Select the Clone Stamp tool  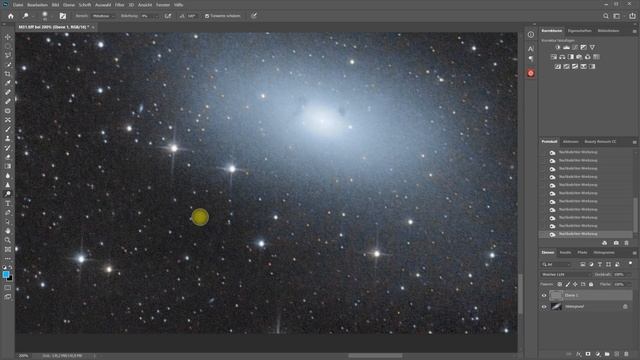point(8,139)
